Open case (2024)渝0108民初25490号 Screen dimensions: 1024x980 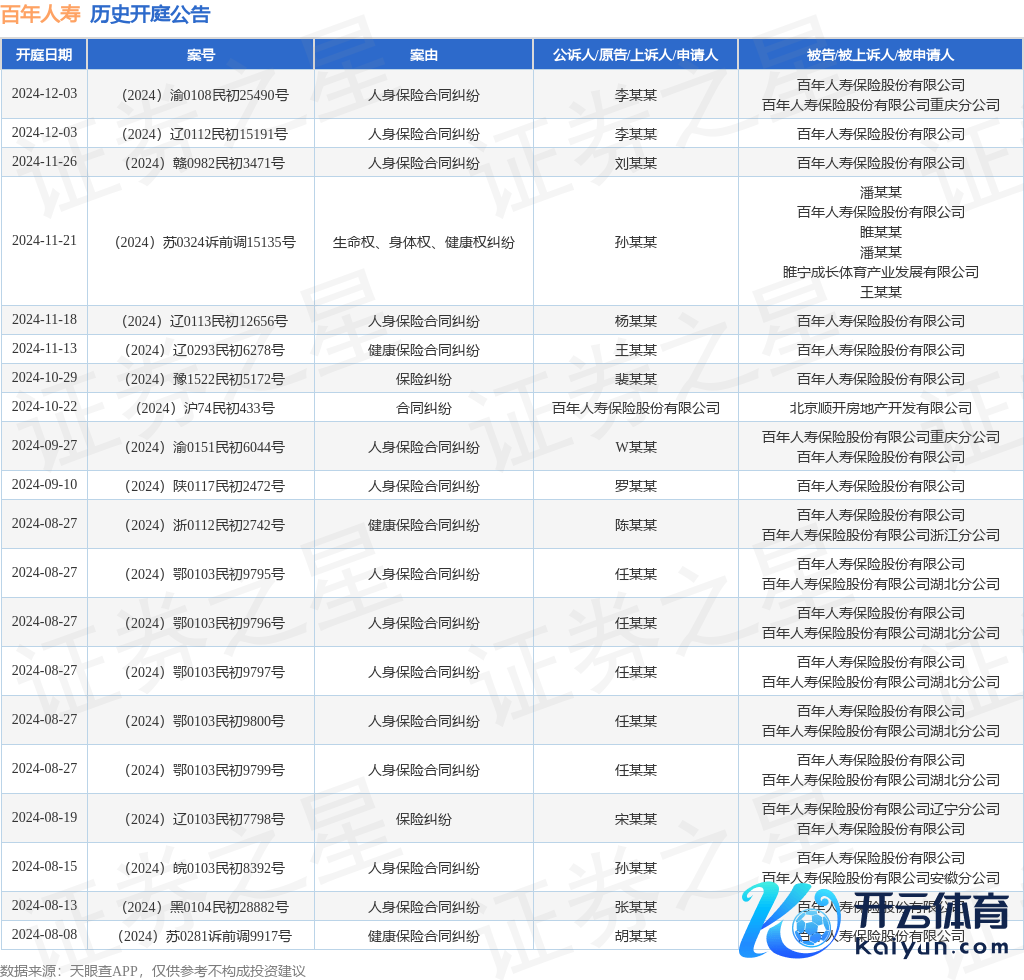tap(200, 95)
